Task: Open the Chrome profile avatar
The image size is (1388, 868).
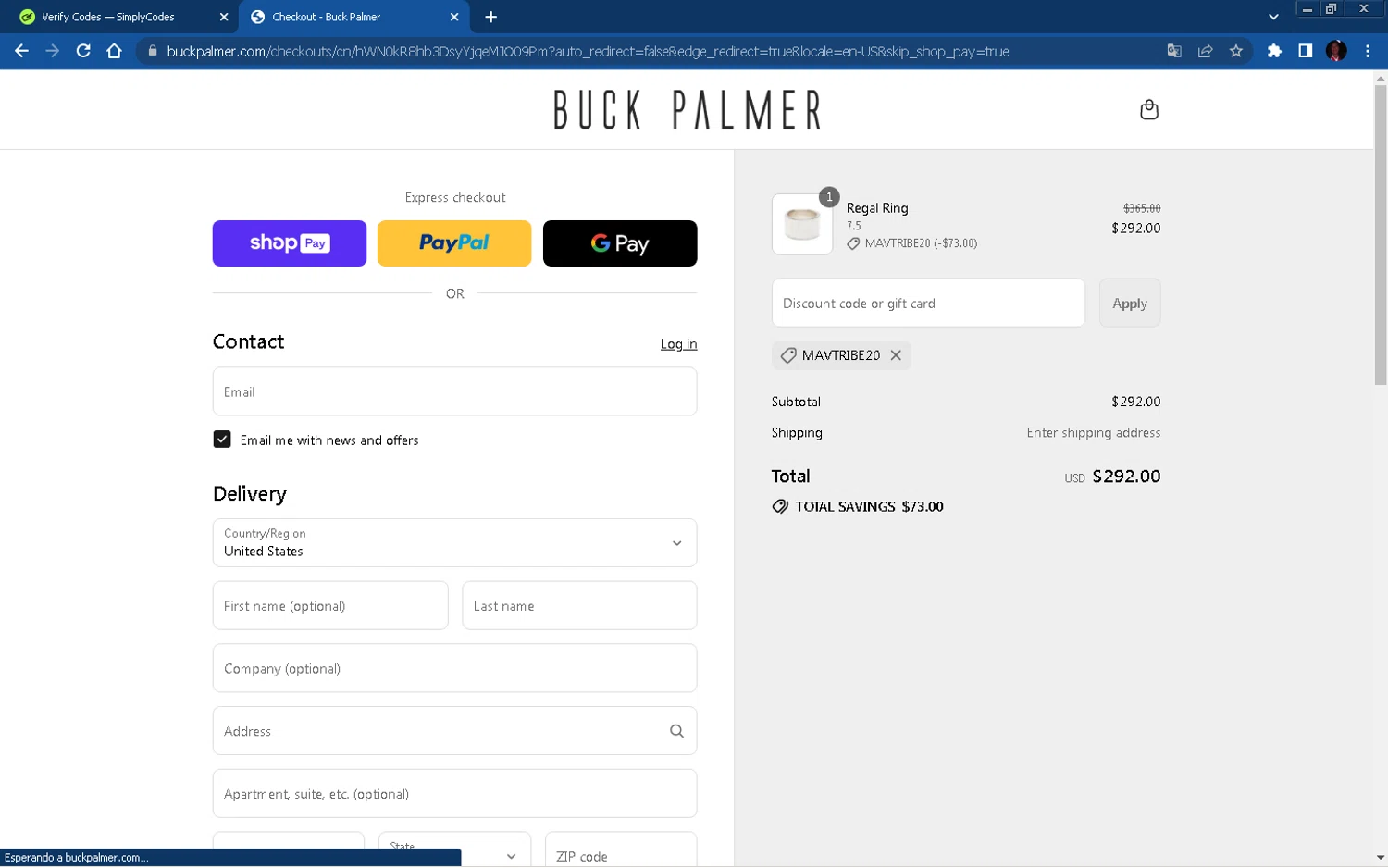Action: 1336,51
